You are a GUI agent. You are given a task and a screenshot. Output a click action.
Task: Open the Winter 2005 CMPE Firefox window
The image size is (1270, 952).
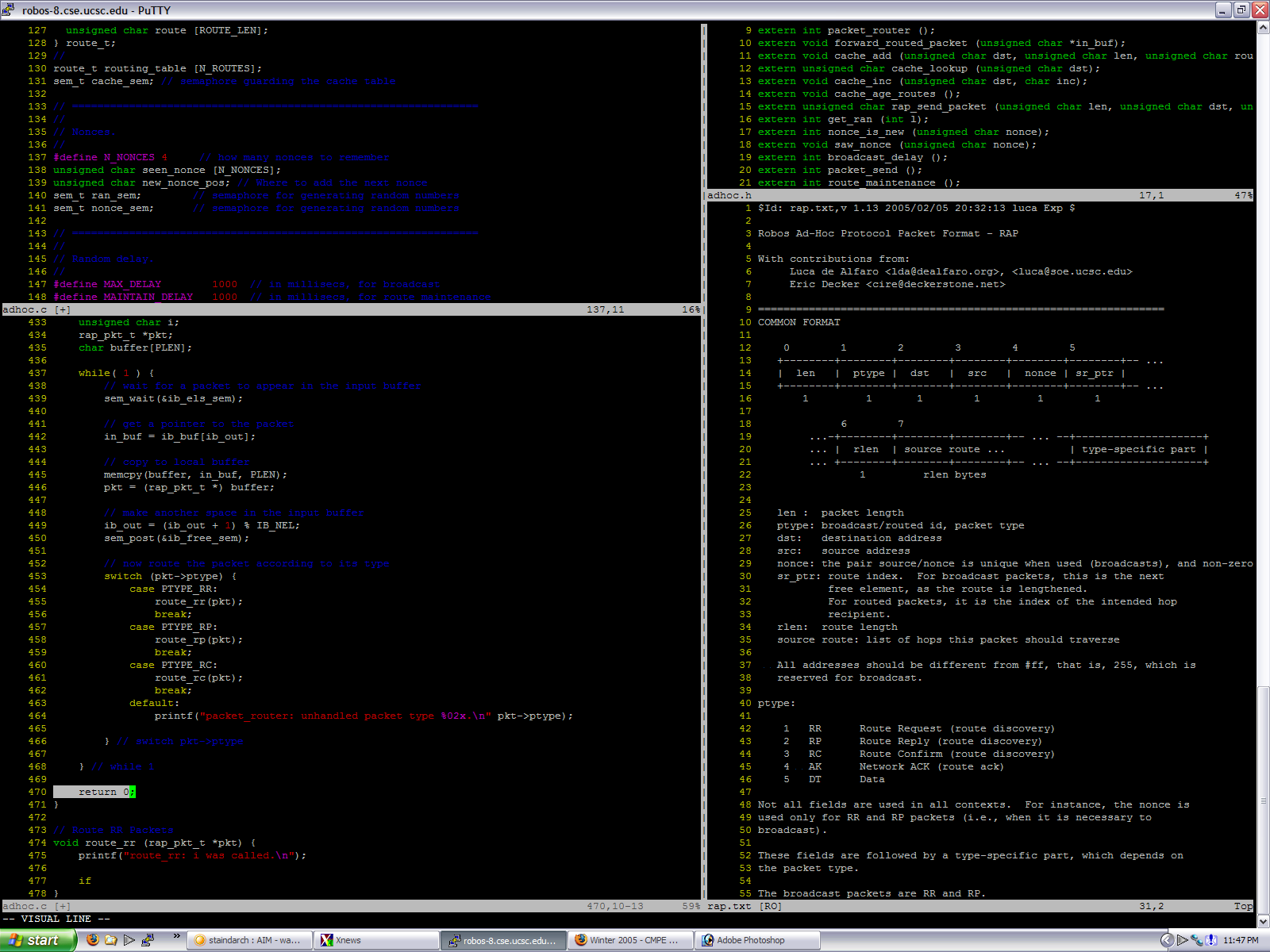630,940
